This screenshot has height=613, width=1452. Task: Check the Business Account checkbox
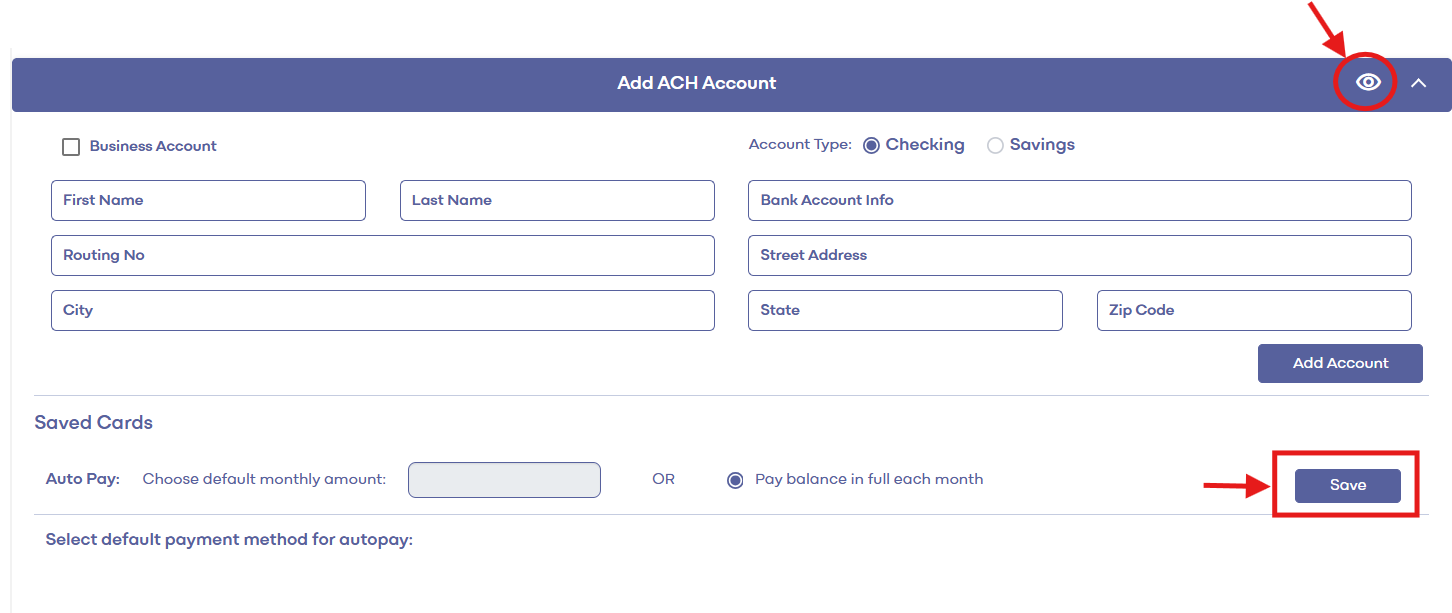[71, 147]
